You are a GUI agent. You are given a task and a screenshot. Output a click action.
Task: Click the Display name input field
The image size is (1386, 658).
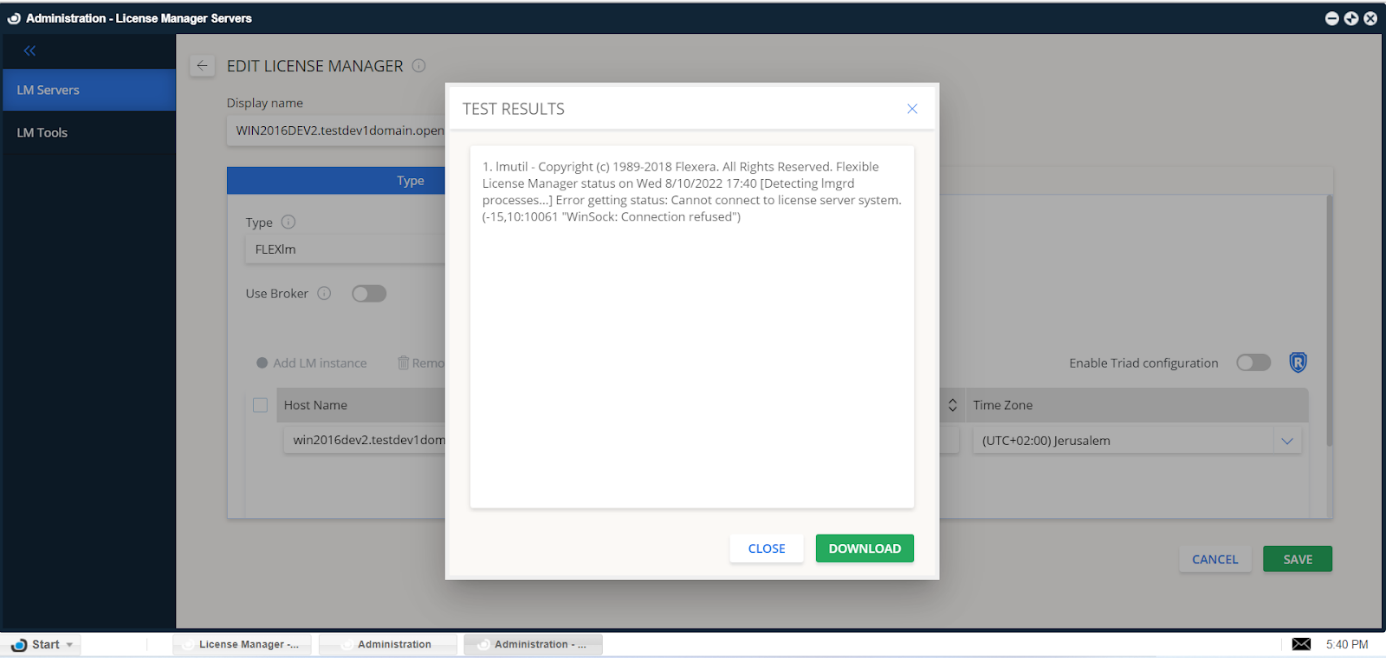click(x=335, y=130)
